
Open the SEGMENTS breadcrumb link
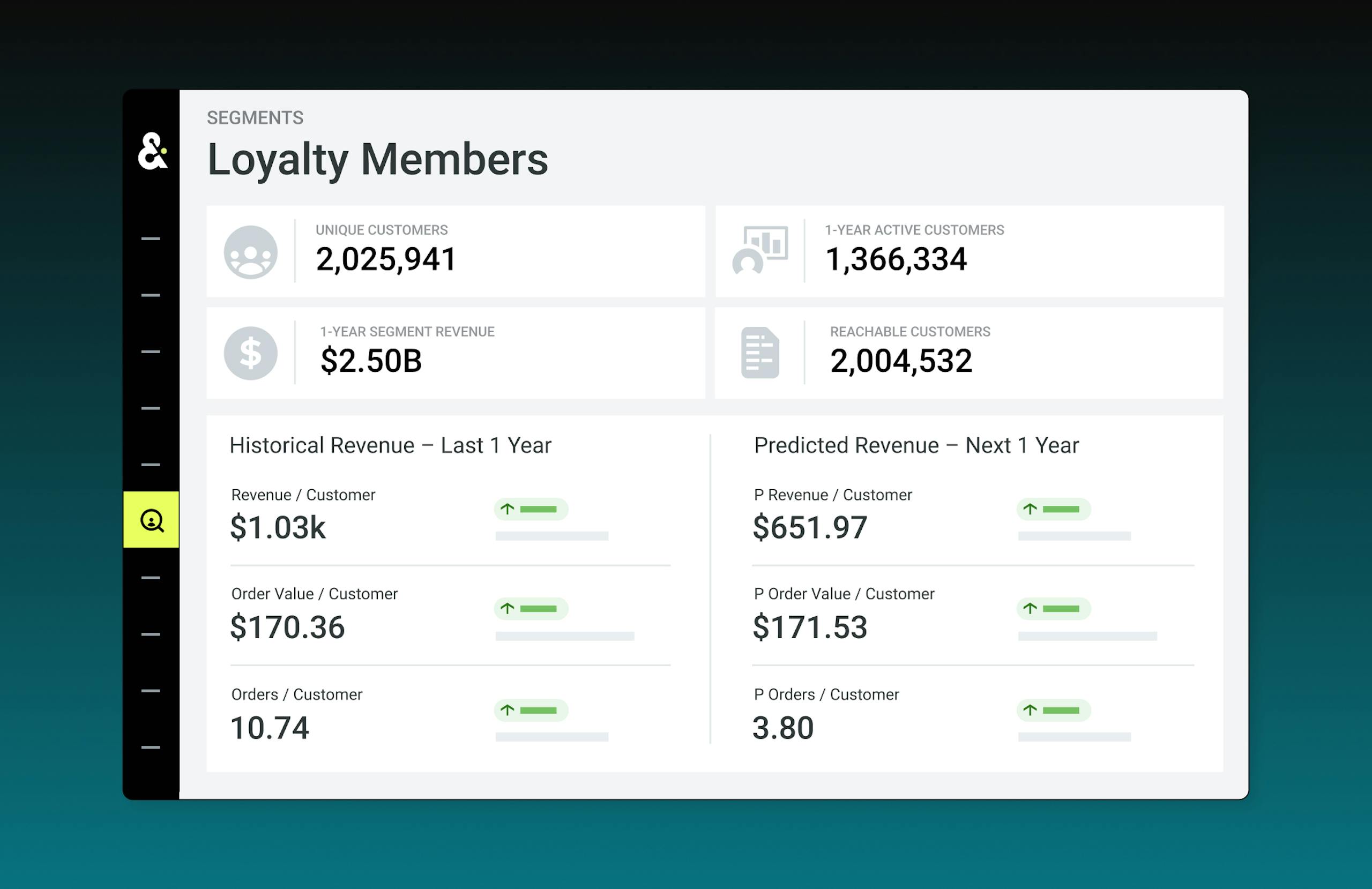click(255, 117)
